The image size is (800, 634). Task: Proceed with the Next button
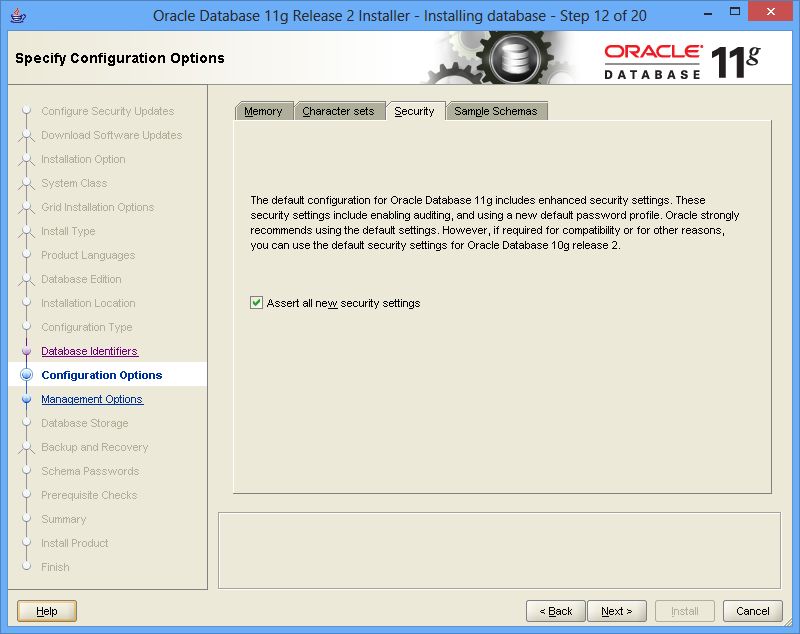click(x=616, y=611)
